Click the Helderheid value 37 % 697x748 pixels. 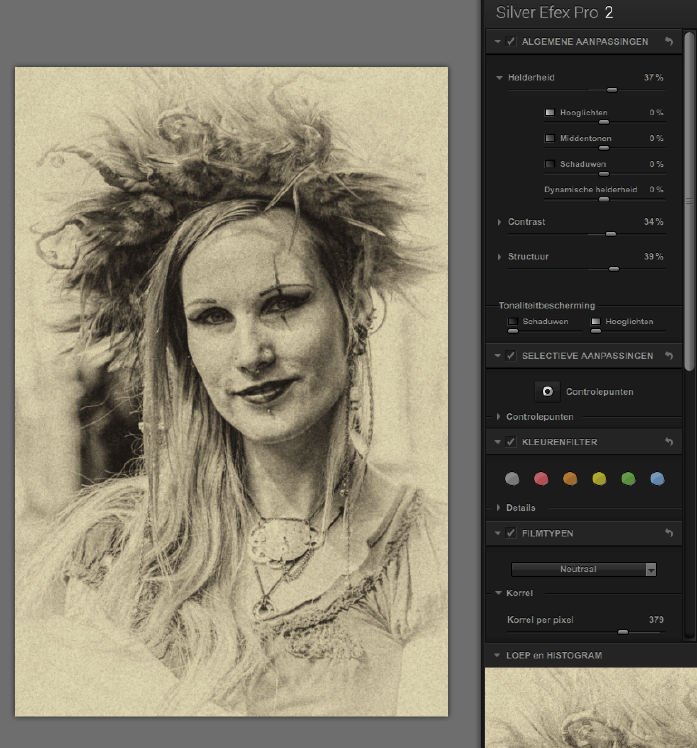(x=654, y=78)
